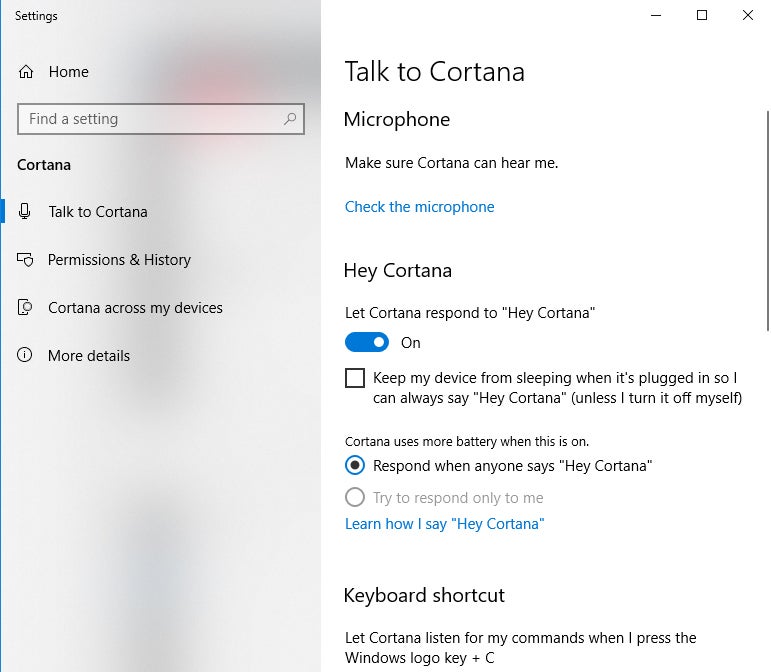Screen dimensions: 771x672
Task: Open Learn how I say Hey Cortana link
Action: 445,524
